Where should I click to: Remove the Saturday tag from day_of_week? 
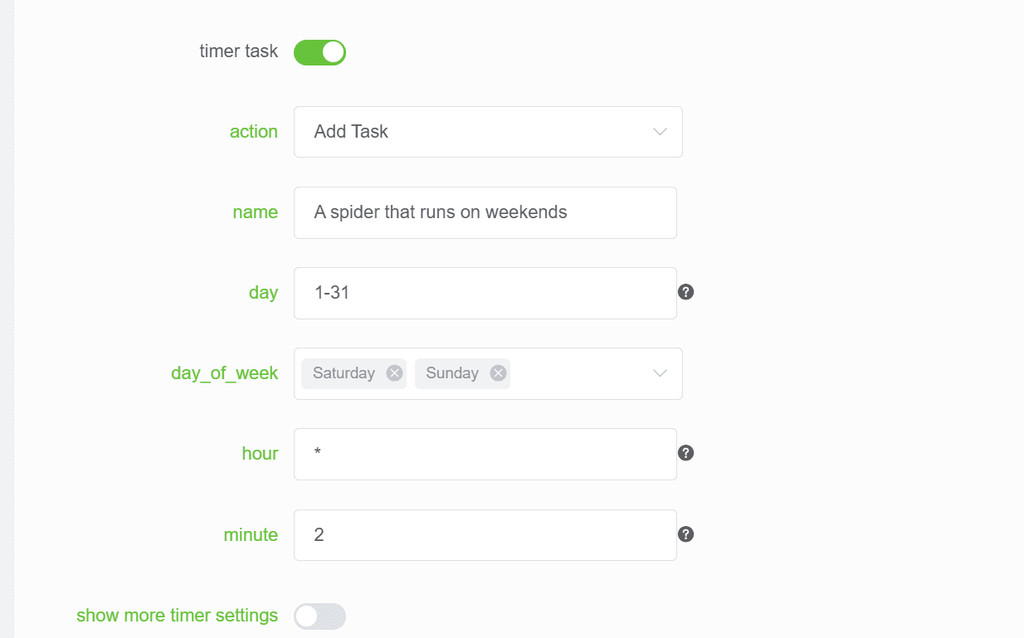click(x=394, y=373)
